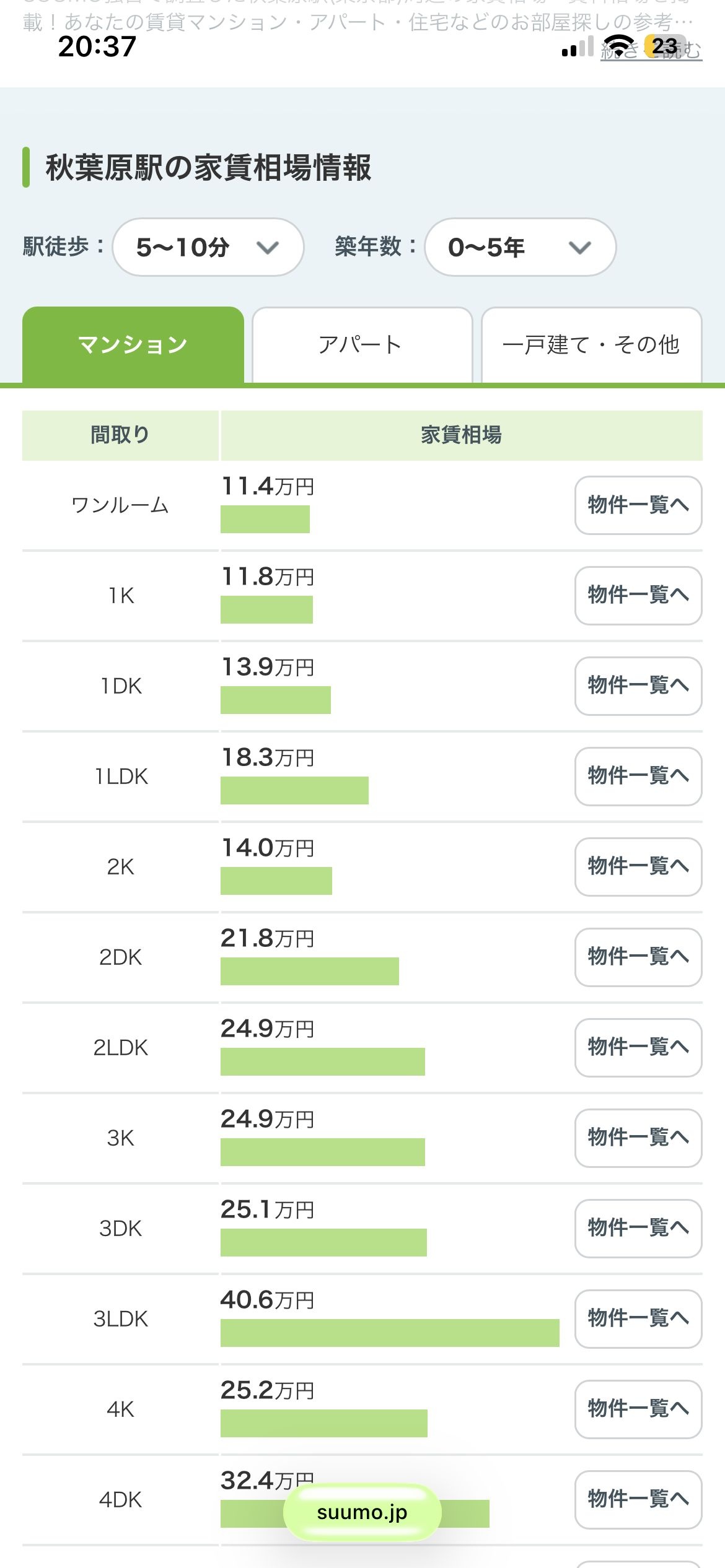Open 物件一覧へ for 1K row
The width and height of the screenshot is (725, 1568).
(x=638, y=595)
